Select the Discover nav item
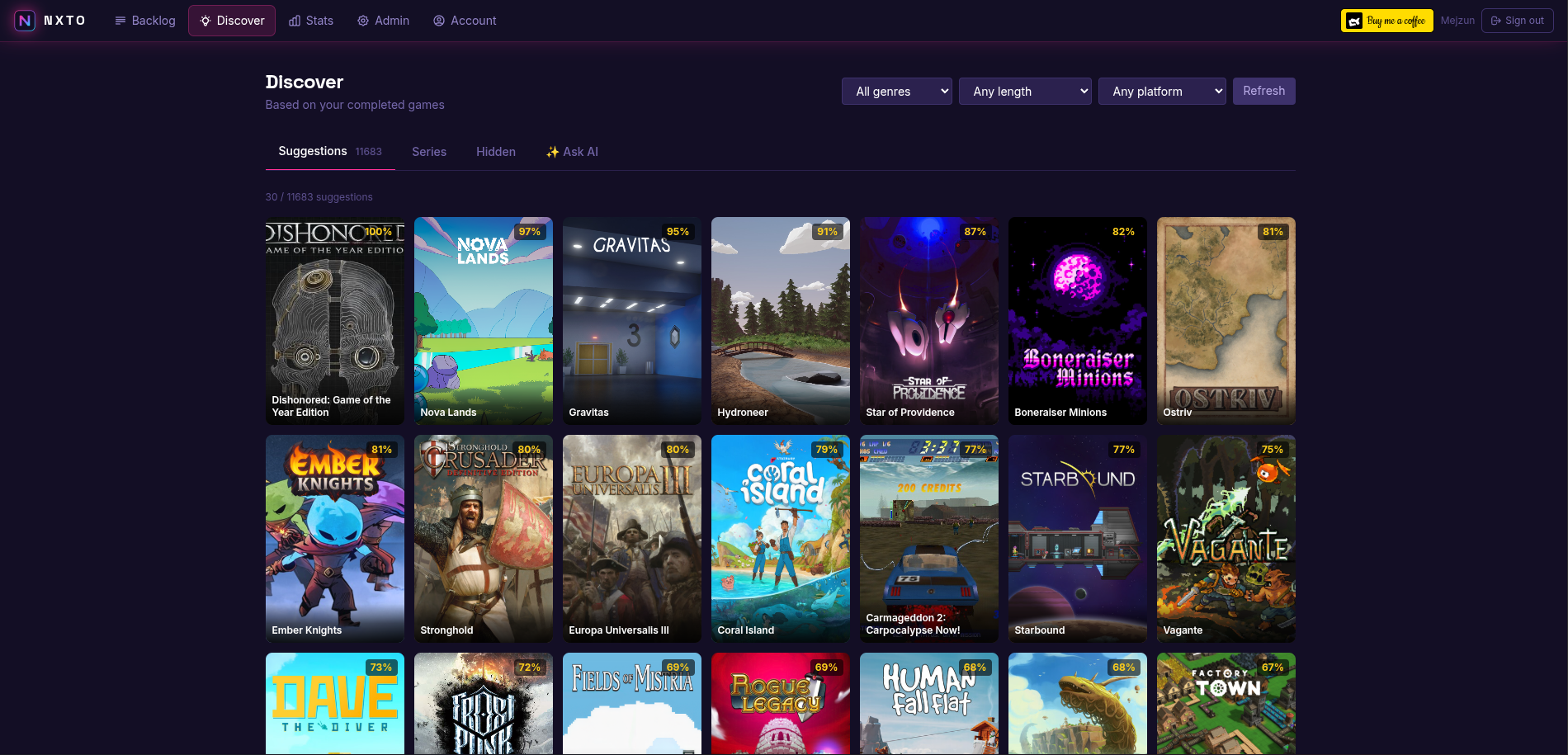 [x=232, y=21]
